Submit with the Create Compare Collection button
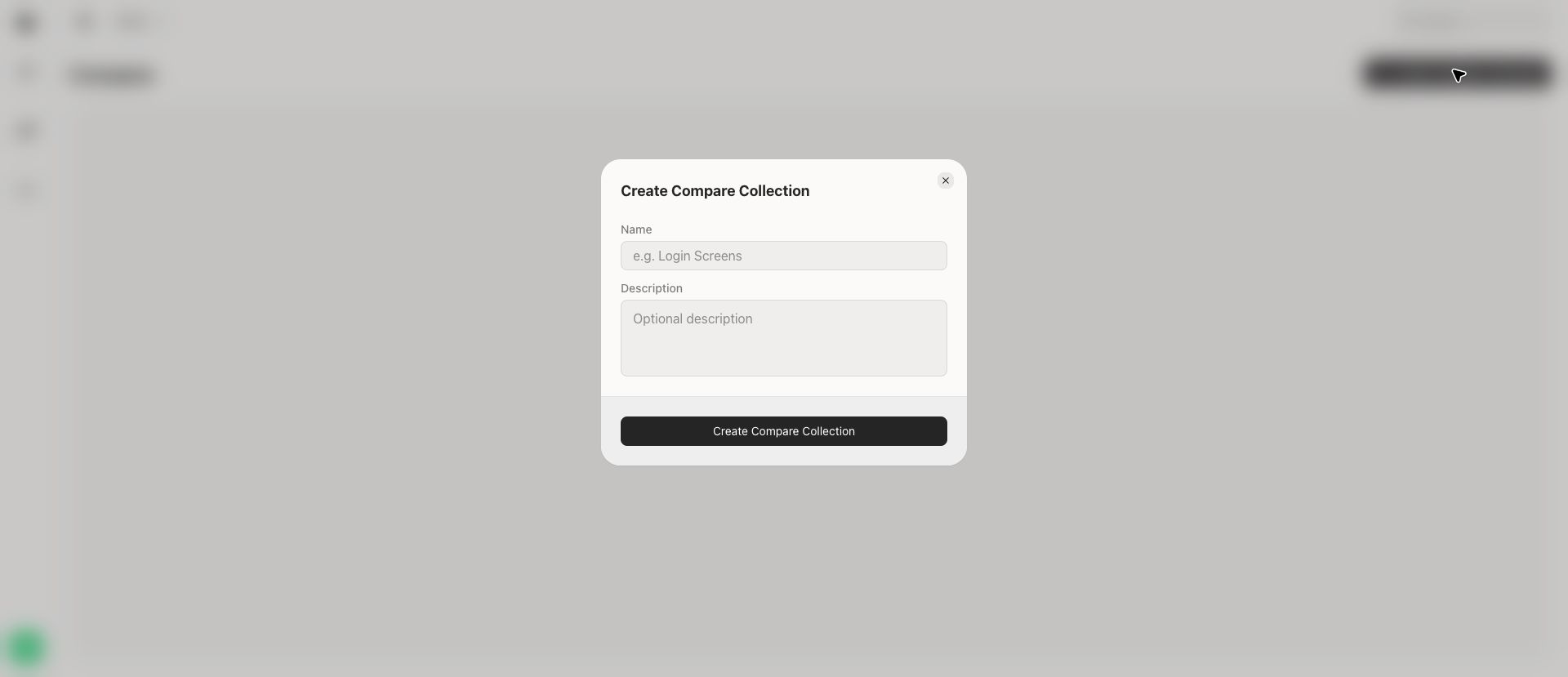Image resolution: width=1568 pixels, height=677 pixels. coord(784,431)
